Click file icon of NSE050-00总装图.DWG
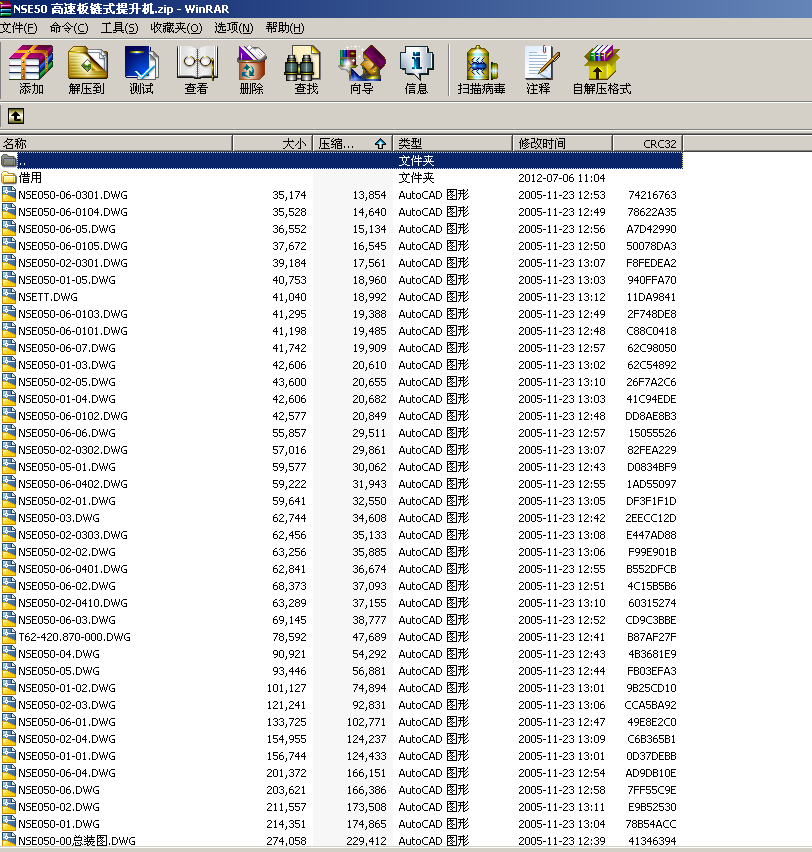 [x=8, y=841]
